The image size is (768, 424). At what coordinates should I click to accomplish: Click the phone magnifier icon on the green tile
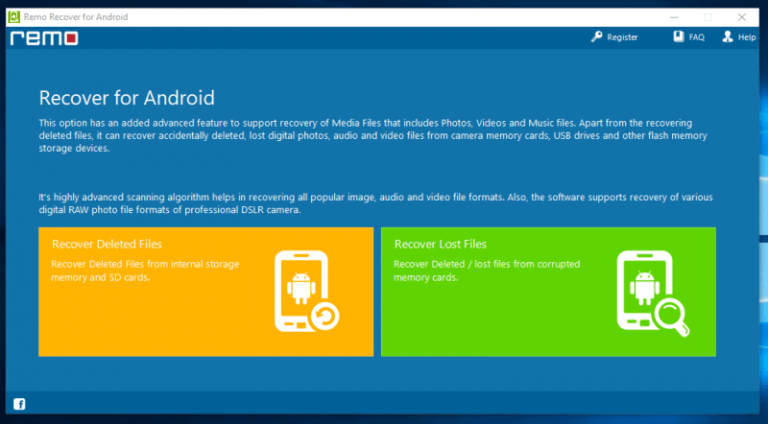pyautogui.click(x=653, y=293)
